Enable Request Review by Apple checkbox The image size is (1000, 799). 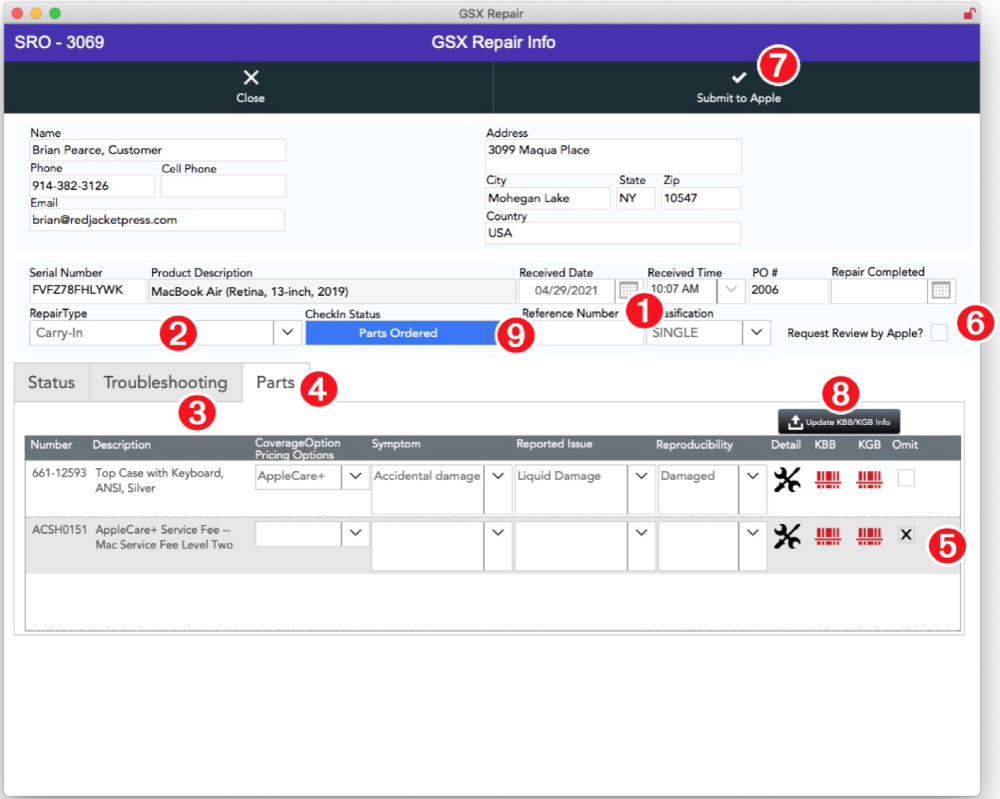tap(939, 333)
